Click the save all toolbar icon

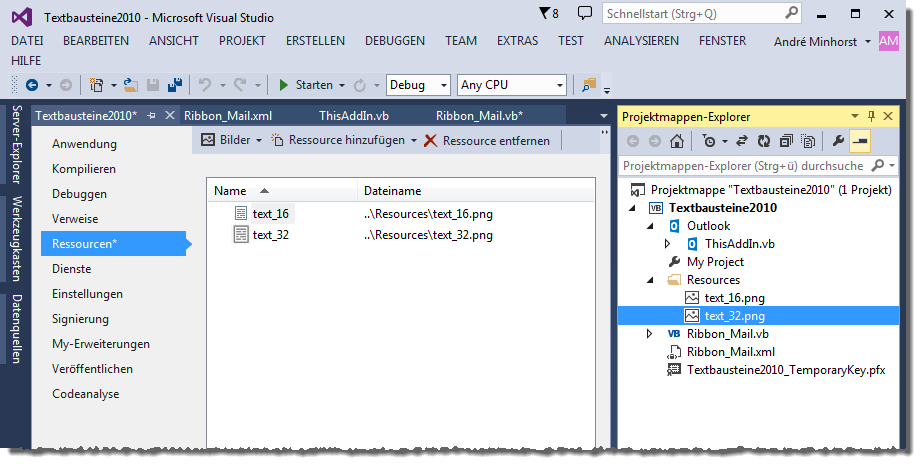pyautogui.click(x=174, y=85)
